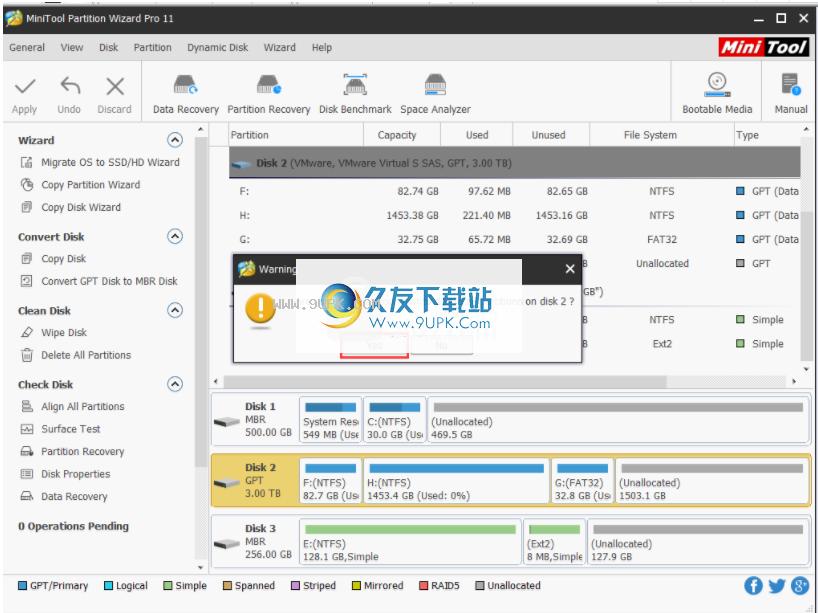Click the Discard X icon

115,87
